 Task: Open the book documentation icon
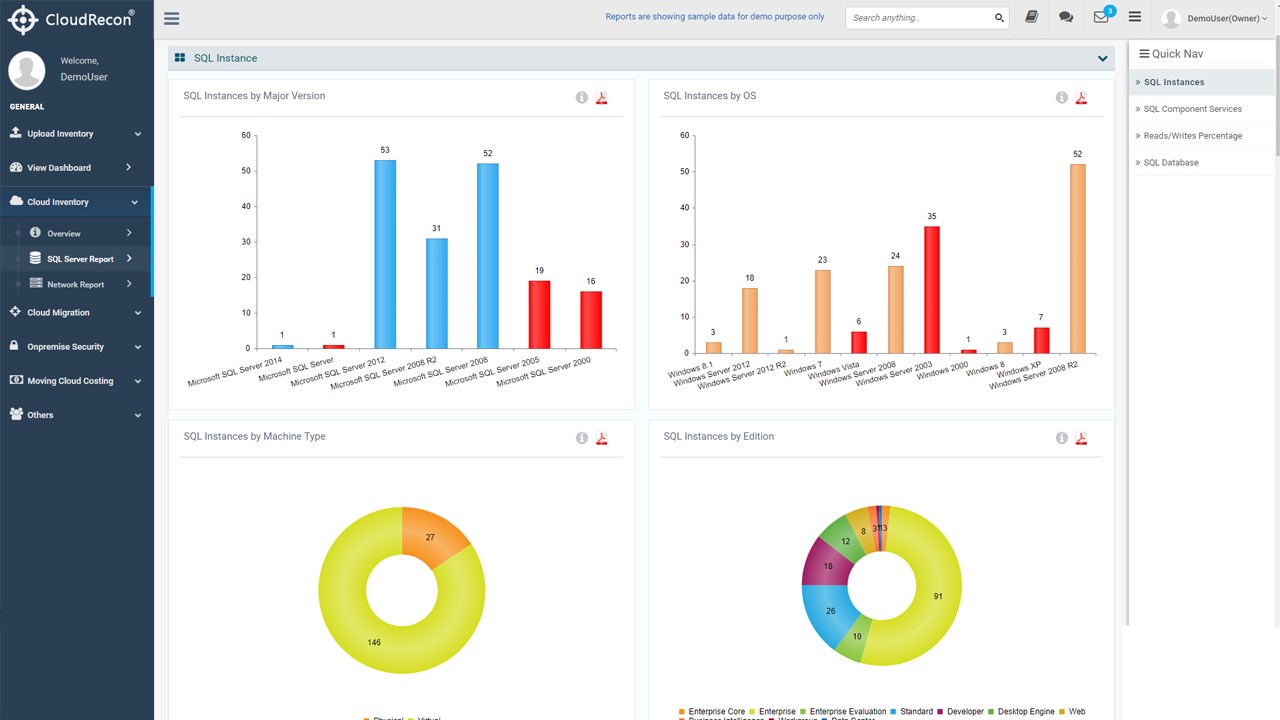pos(1032,17)
